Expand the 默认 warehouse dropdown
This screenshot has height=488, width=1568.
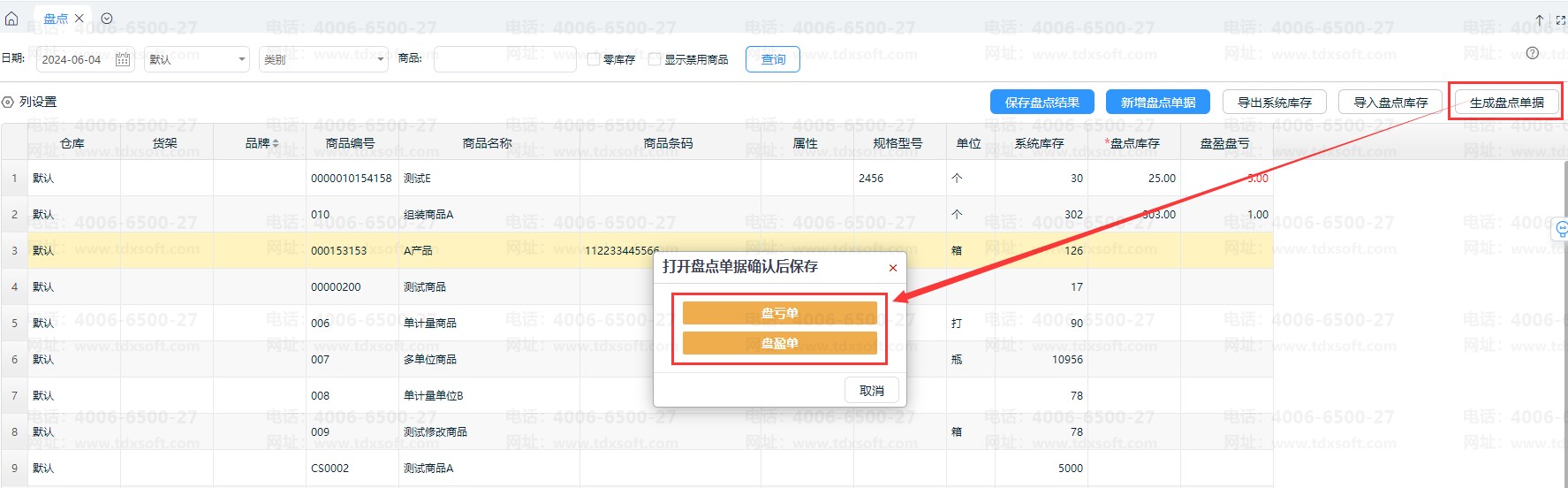click(x=196, y=59)
